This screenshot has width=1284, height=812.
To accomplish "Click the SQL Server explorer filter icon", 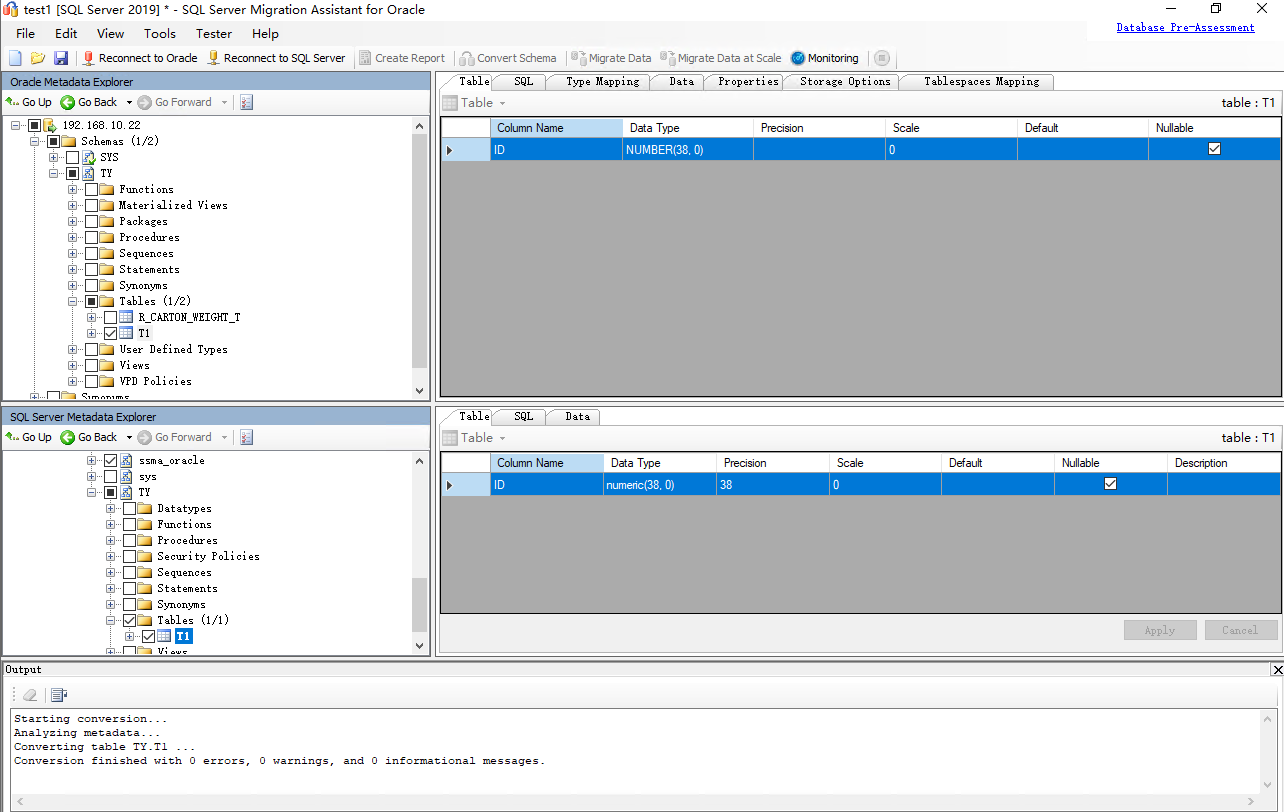I will [x=247, y=437].
